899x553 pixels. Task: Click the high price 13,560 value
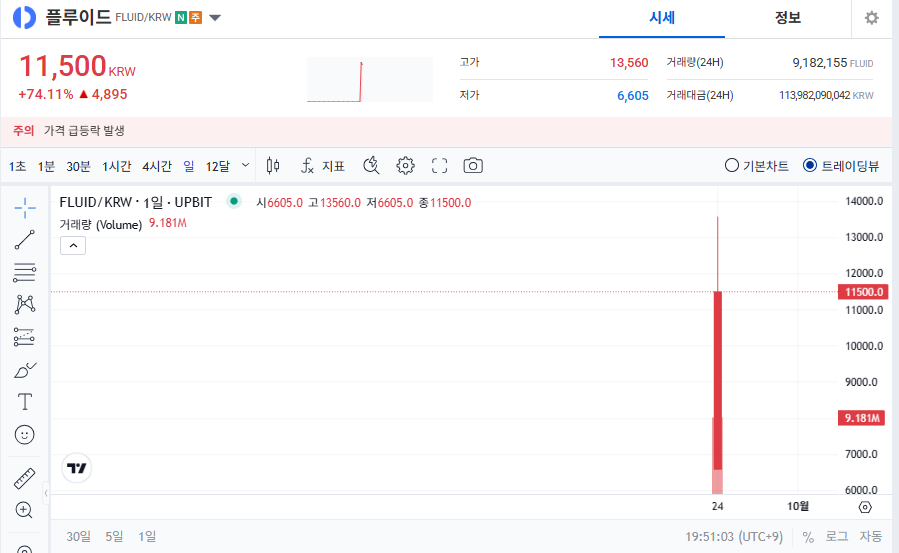tap(629, 63)
